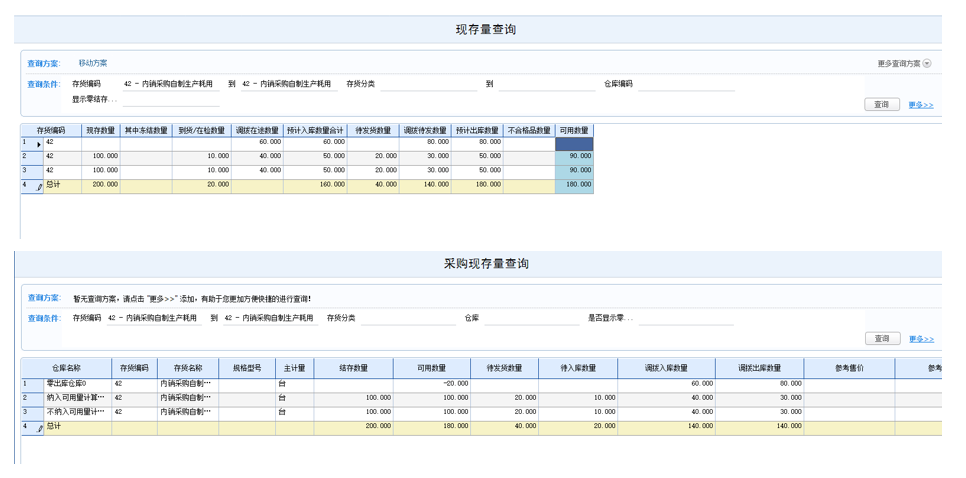Click 存货编码 end field in 现存量查询

click(289, 84)
